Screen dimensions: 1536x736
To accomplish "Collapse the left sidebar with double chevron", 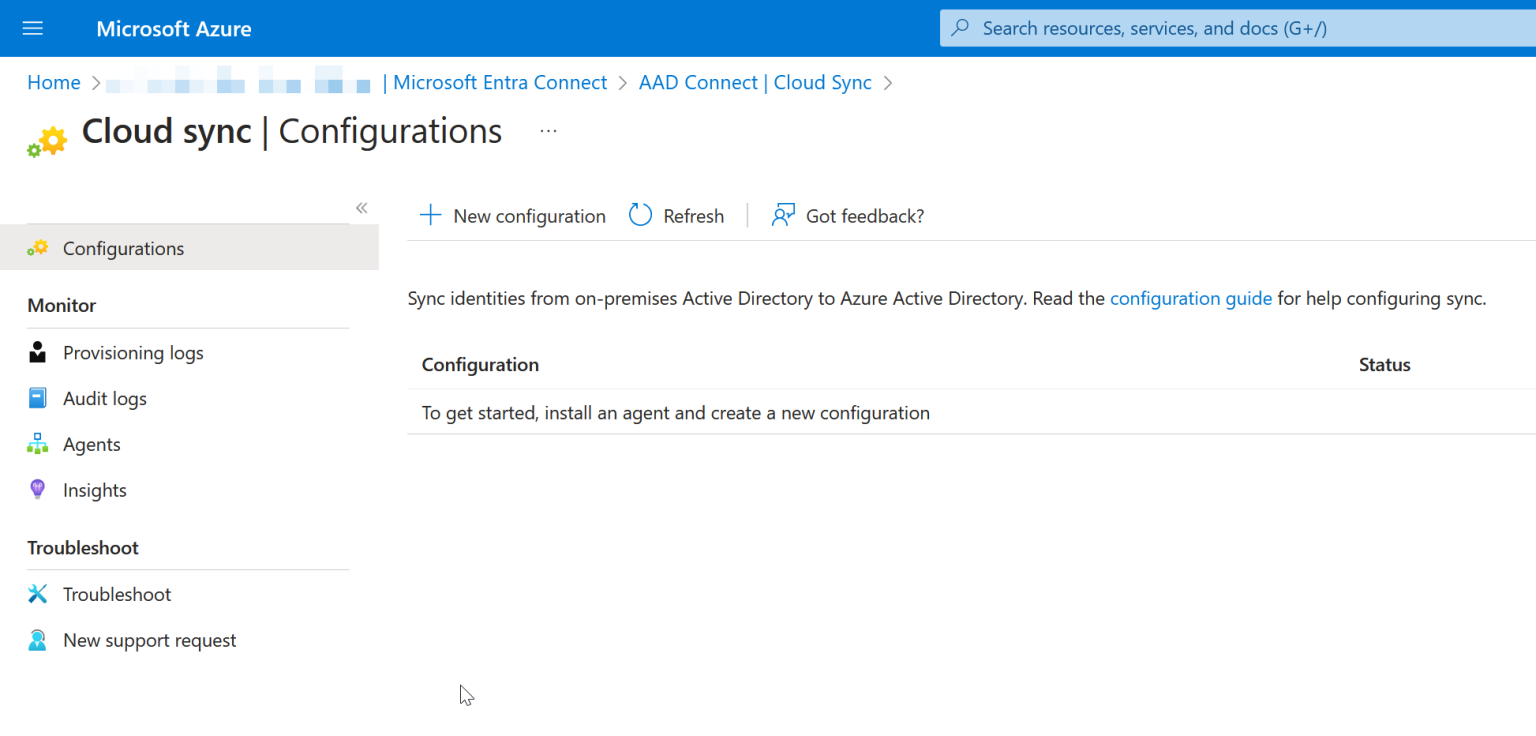I will pos(361,208).
